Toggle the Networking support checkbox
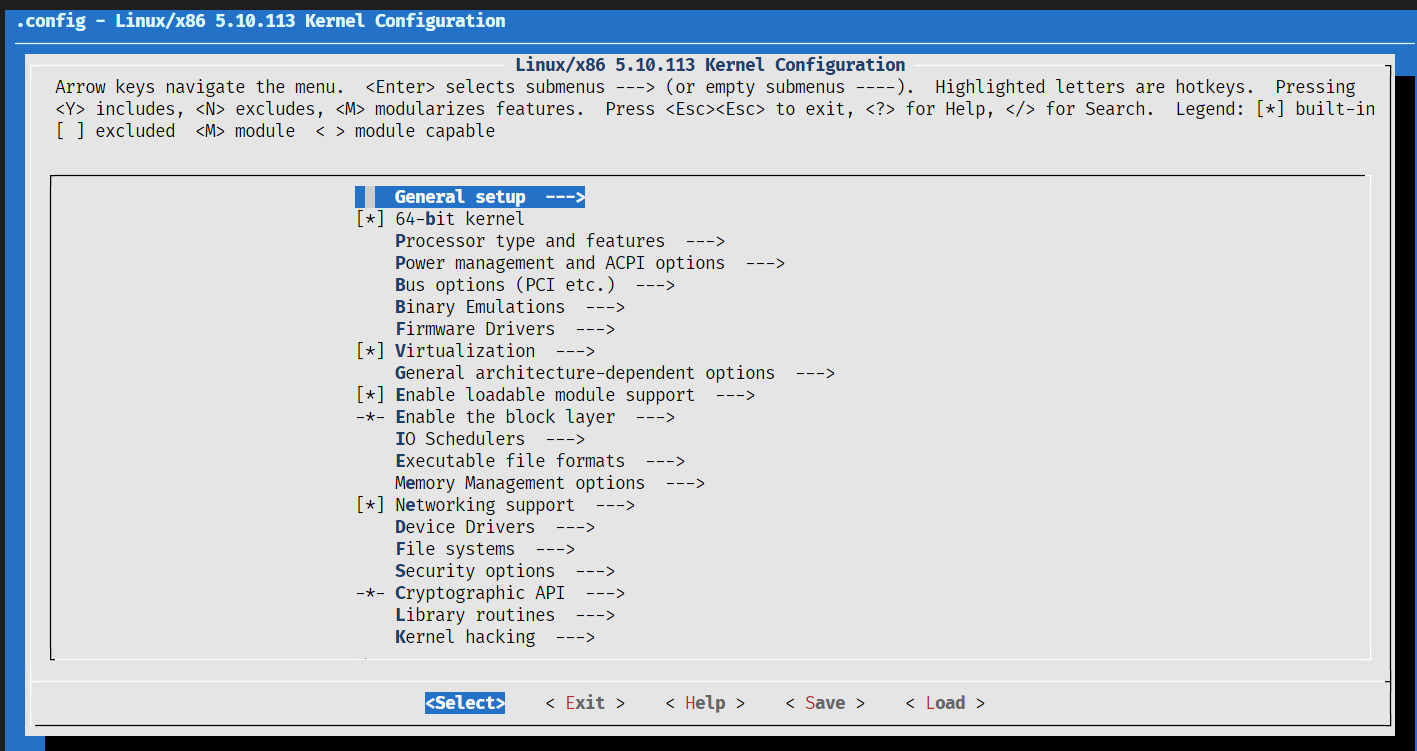The image size is (1417, 751). (370, 505)
